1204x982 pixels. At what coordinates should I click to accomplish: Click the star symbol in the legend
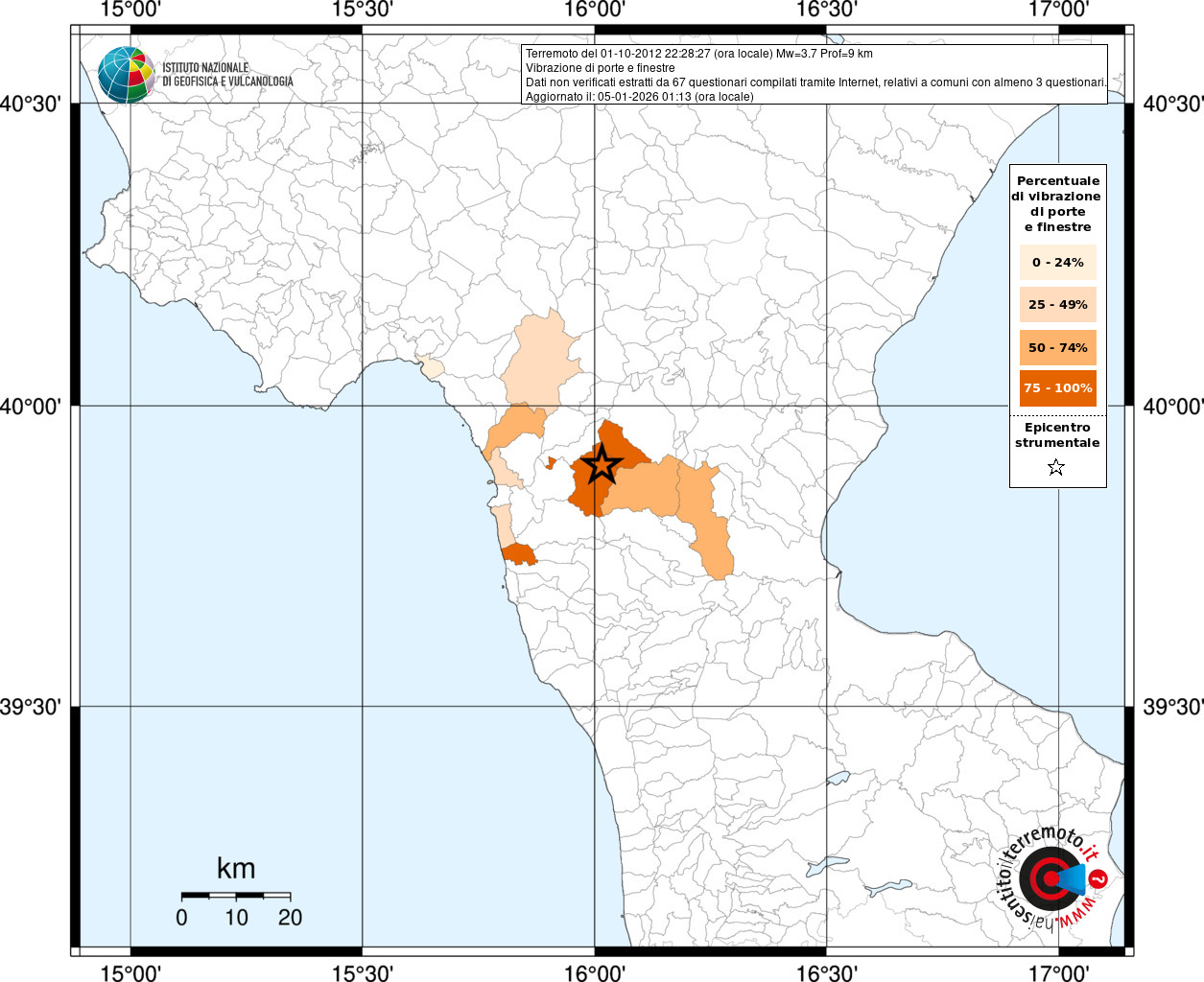[1056, 468]
